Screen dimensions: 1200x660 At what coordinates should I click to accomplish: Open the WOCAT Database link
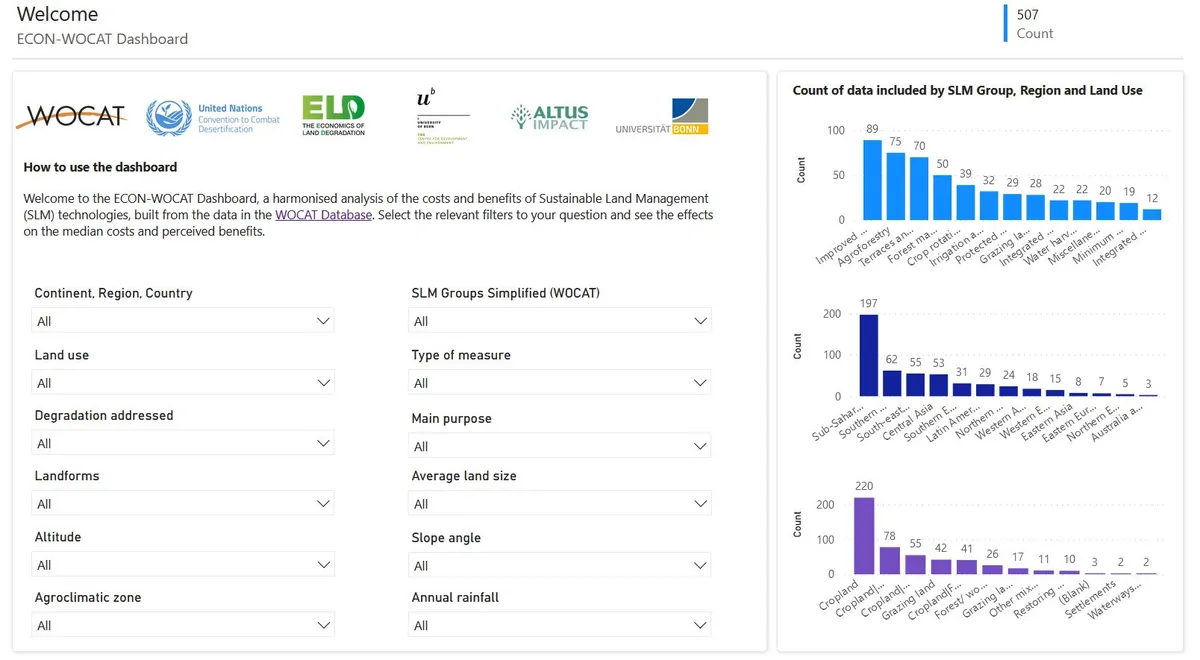pyautogui.click(x=323, y=214)
